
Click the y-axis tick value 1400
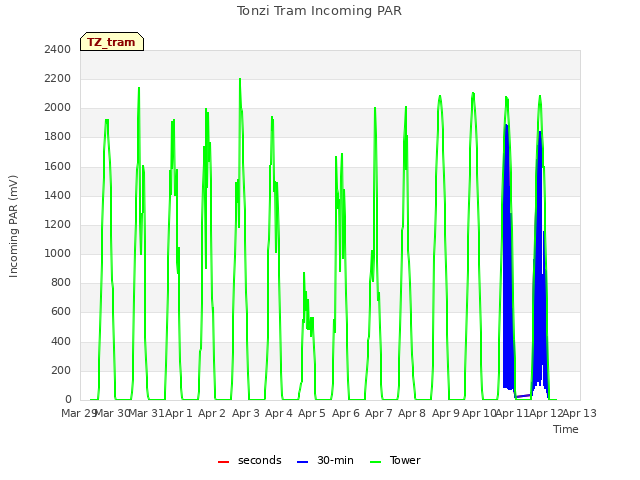click(x=58, y=196)
